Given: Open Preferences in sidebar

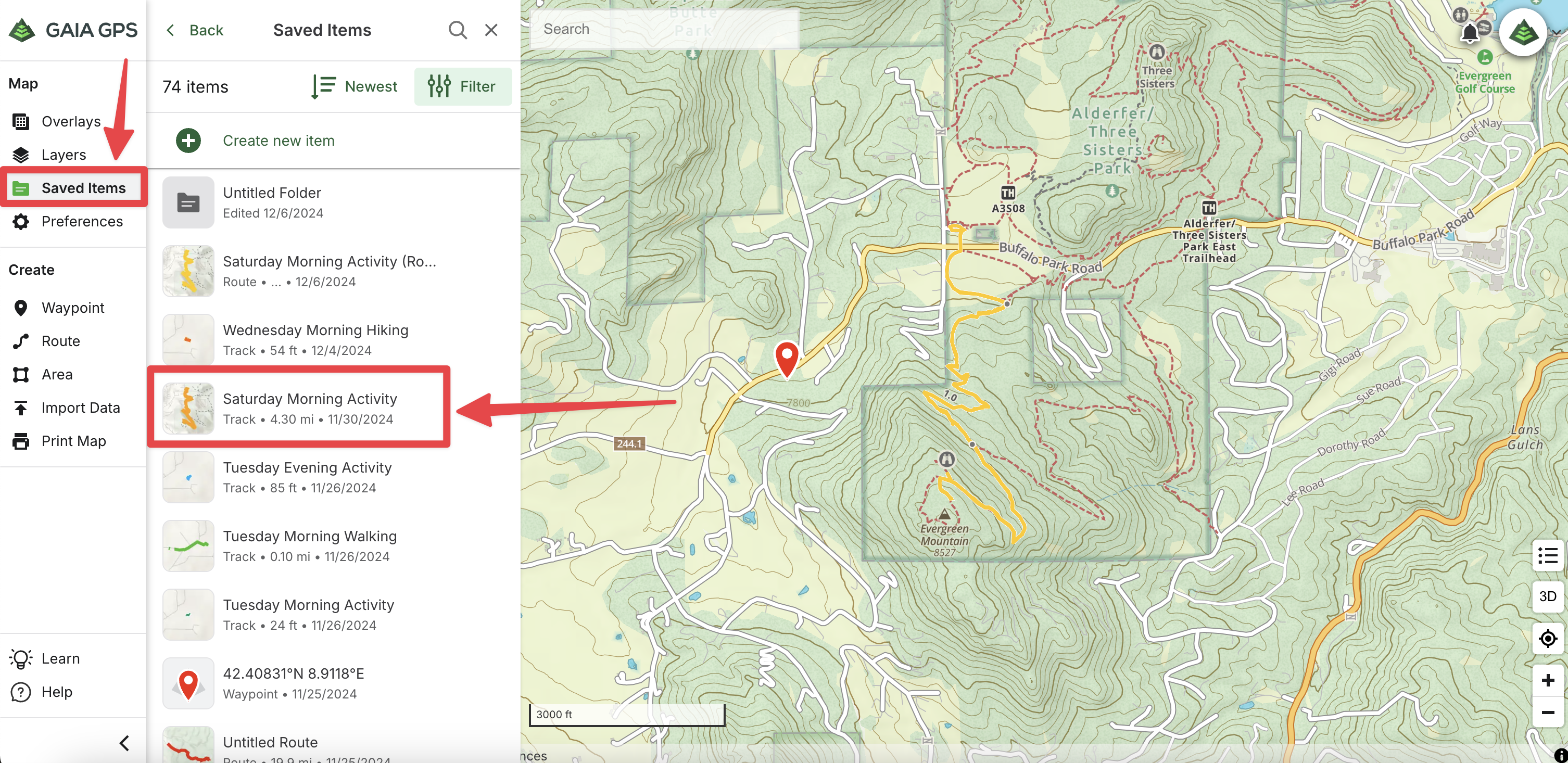Looking at the screenshot, I should click(82, 222).
